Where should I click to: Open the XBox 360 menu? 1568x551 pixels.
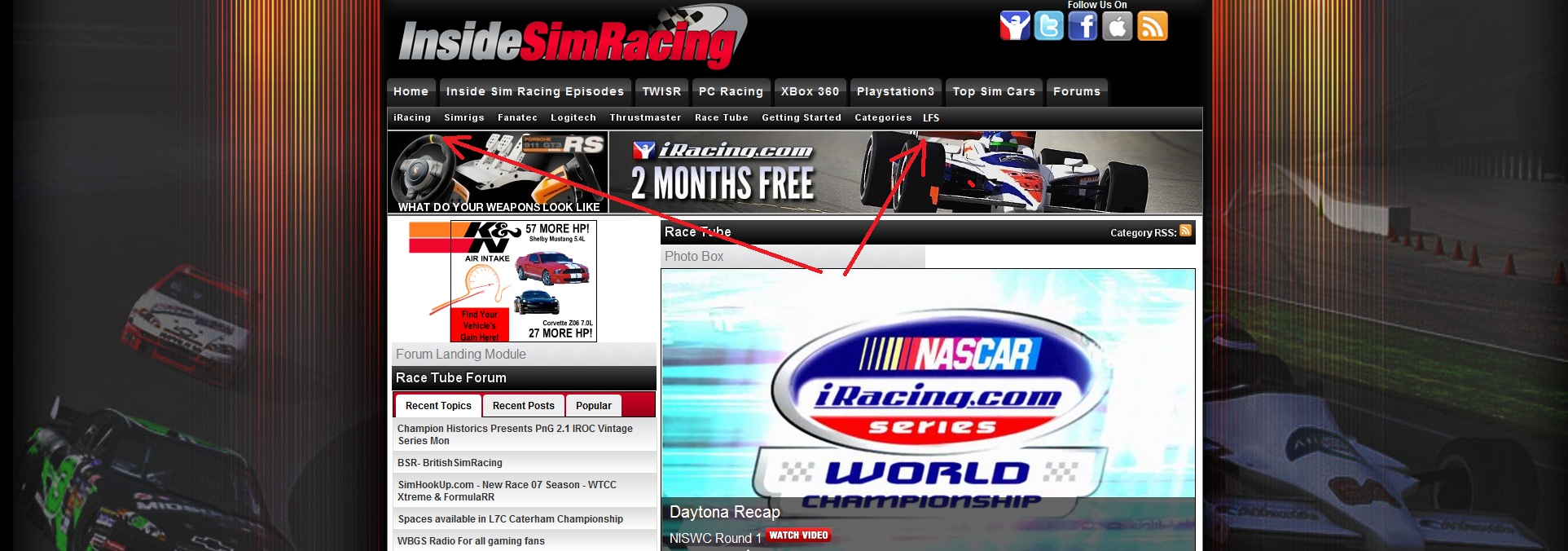[810, 92]
